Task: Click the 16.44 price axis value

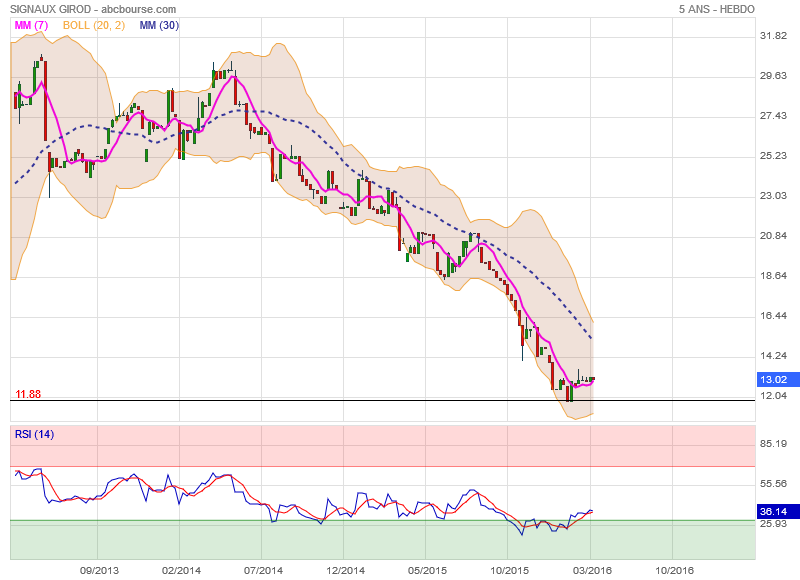Action: click(x=773, y=316)
